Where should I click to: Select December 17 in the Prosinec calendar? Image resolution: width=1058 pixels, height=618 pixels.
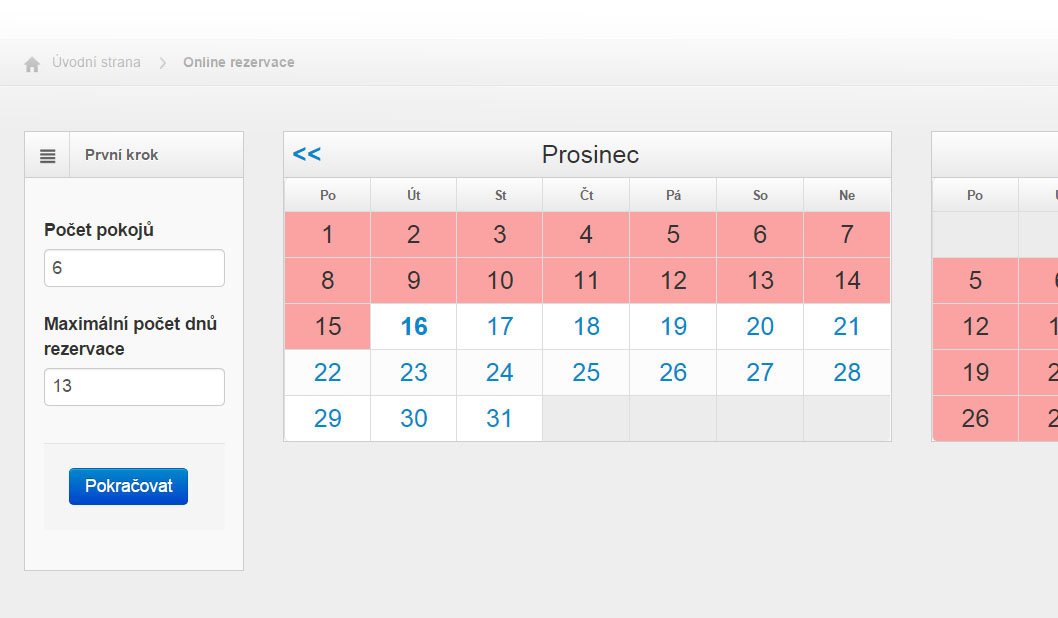(500, 327)
